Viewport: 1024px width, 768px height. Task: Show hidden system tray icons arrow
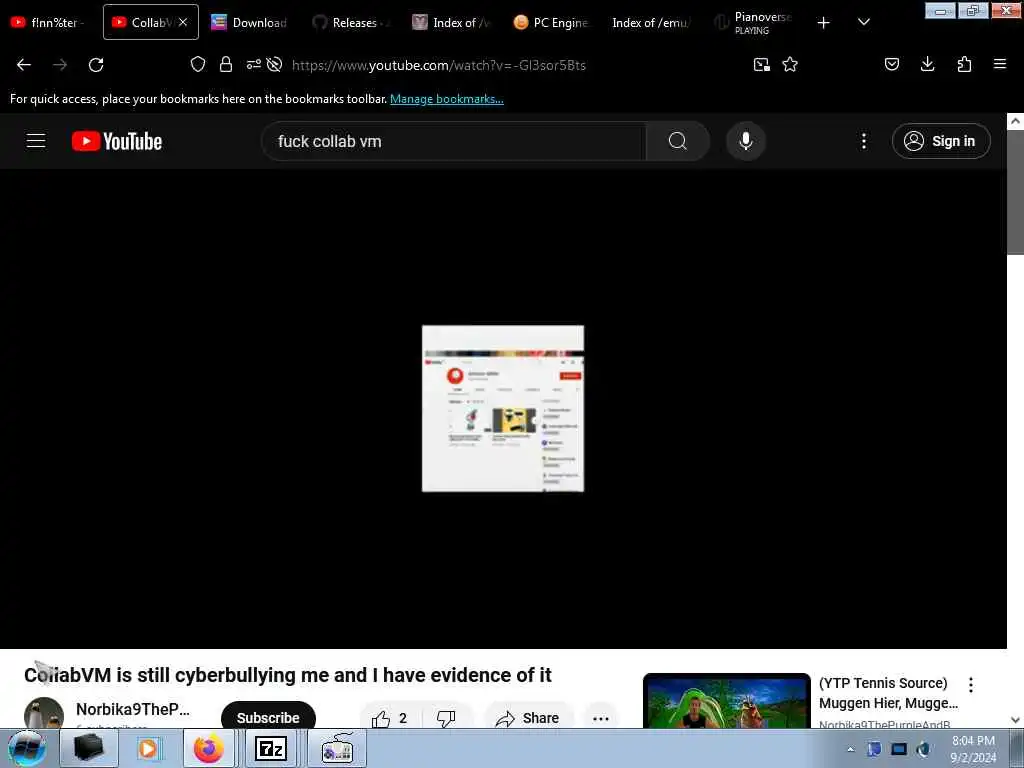(x=850, y=750)
